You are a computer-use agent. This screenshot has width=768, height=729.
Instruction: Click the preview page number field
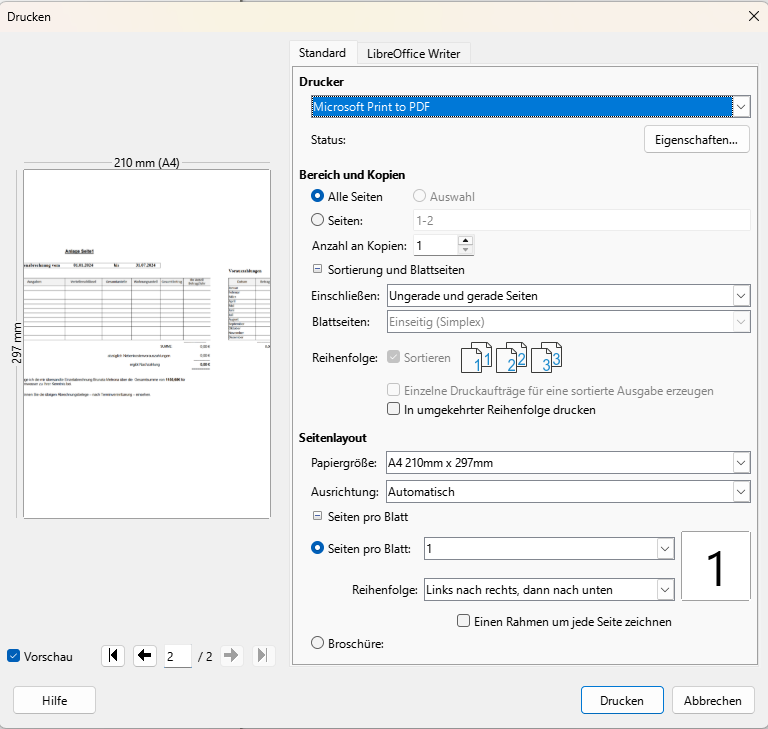(177, 656)
